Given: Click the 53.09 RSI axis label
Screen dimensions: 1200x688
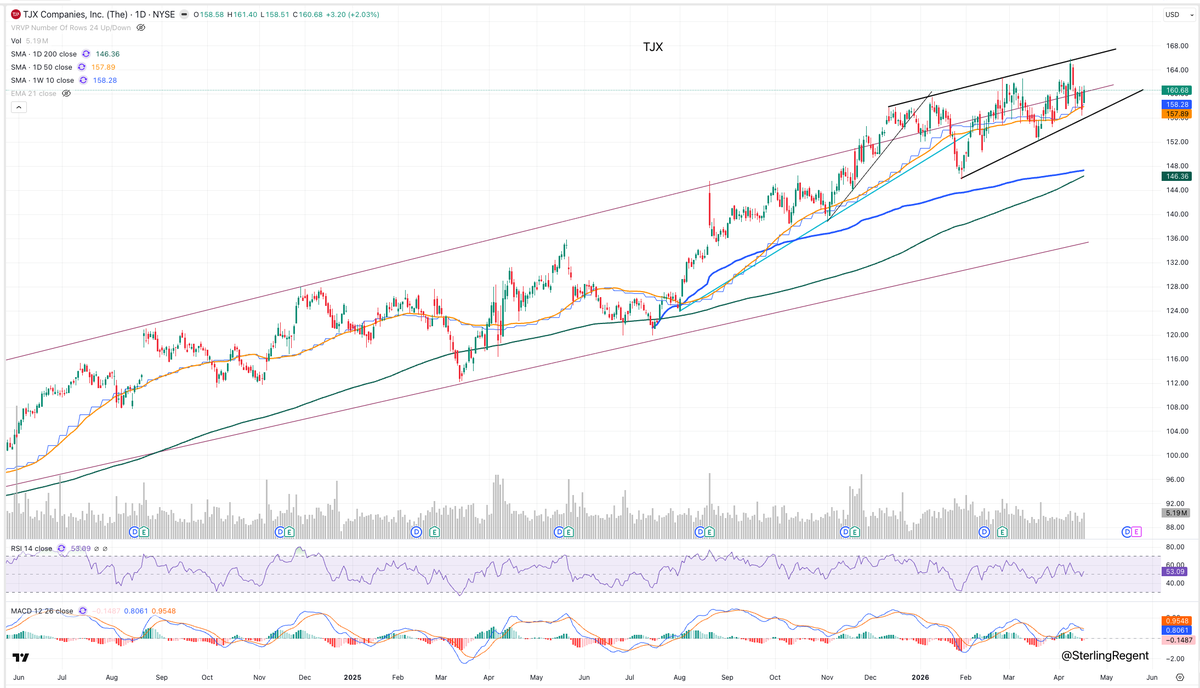Looking at the screenshot, I should pyautogui.click(x=1175, y=574).
